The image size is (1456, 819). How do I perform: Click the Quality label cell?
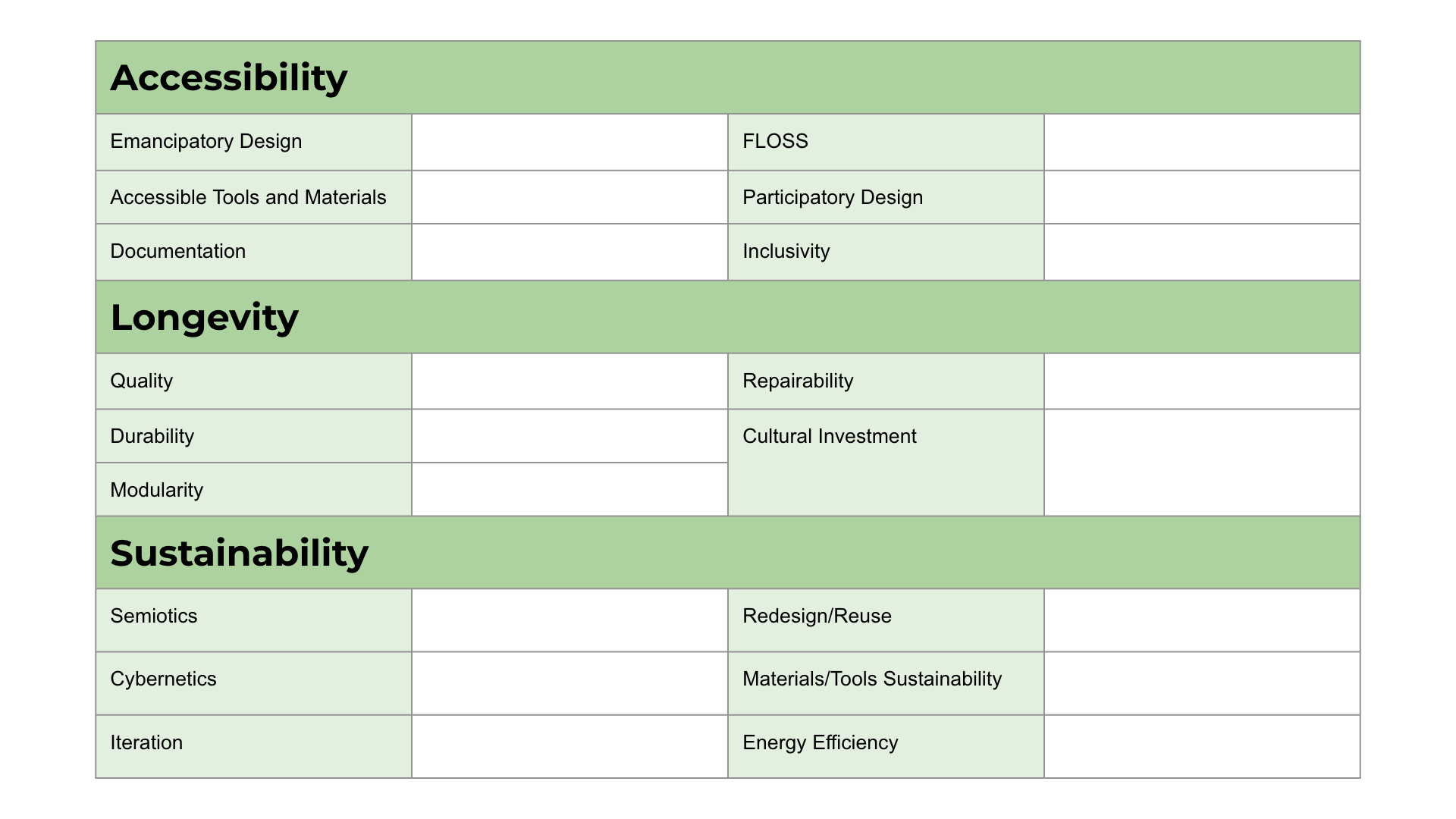pyautogui.click(x=254, y=381)
